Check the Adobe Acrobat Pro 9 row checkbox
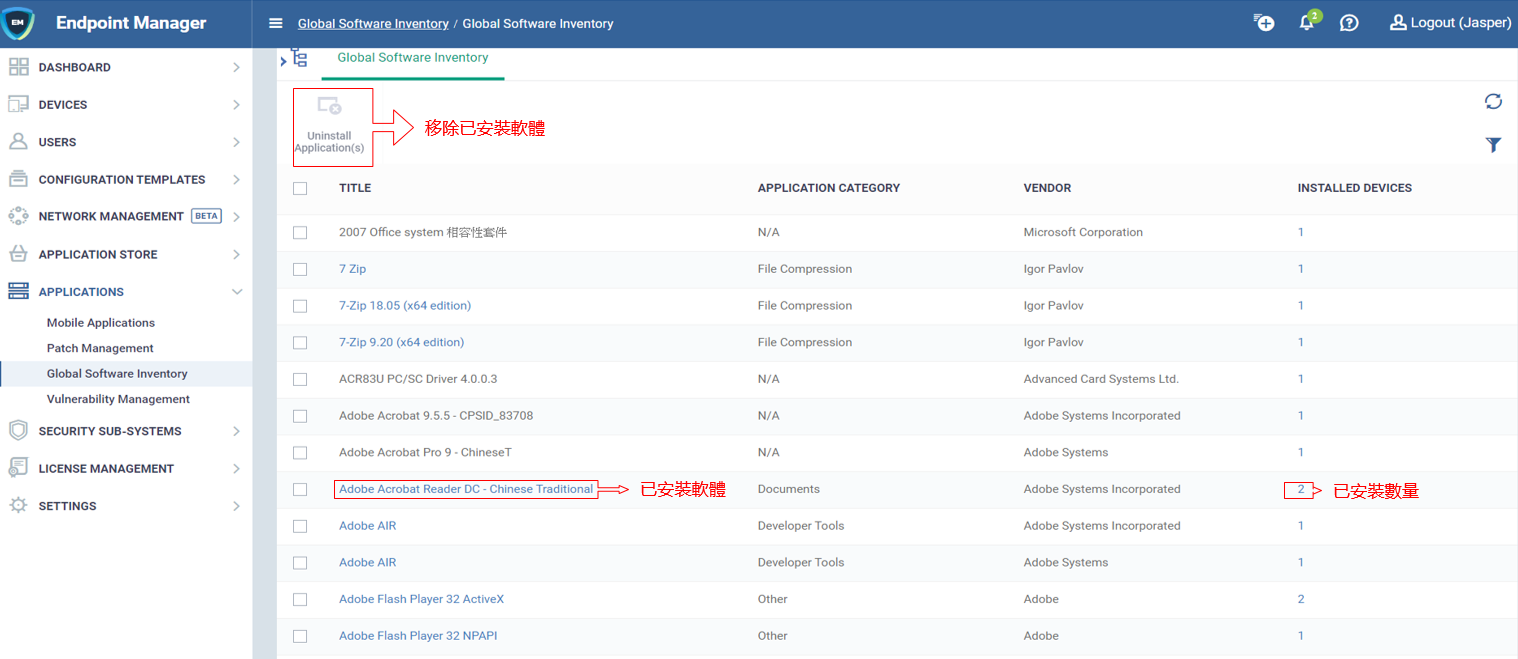 pyautogui.click(x=300, y=453)
